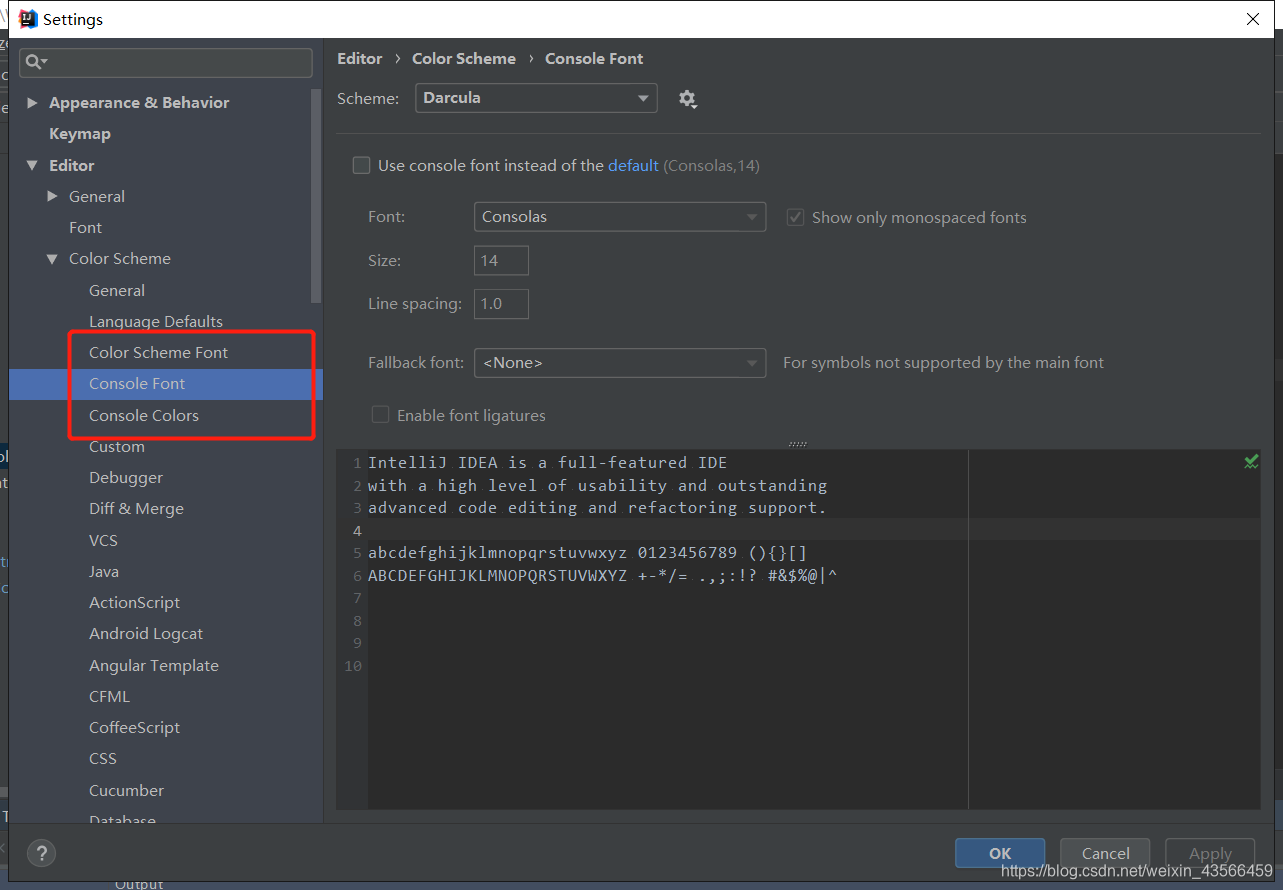This screenshot has width=1283, height=890.
Task: Select CFML color scheme item
Action: 109,696
